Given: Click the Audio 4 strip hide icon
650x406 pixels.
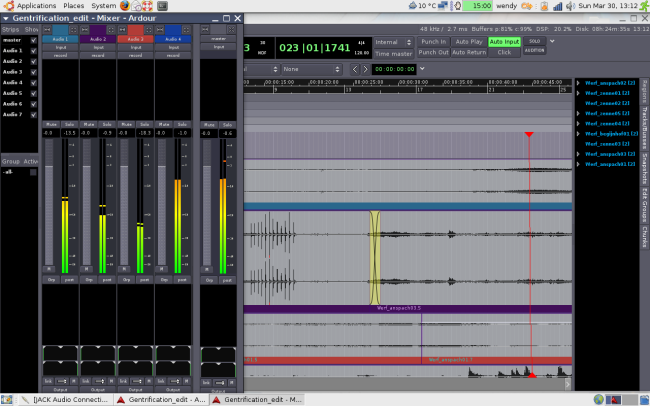Looking at the screenshot, I should coord(188,29).
